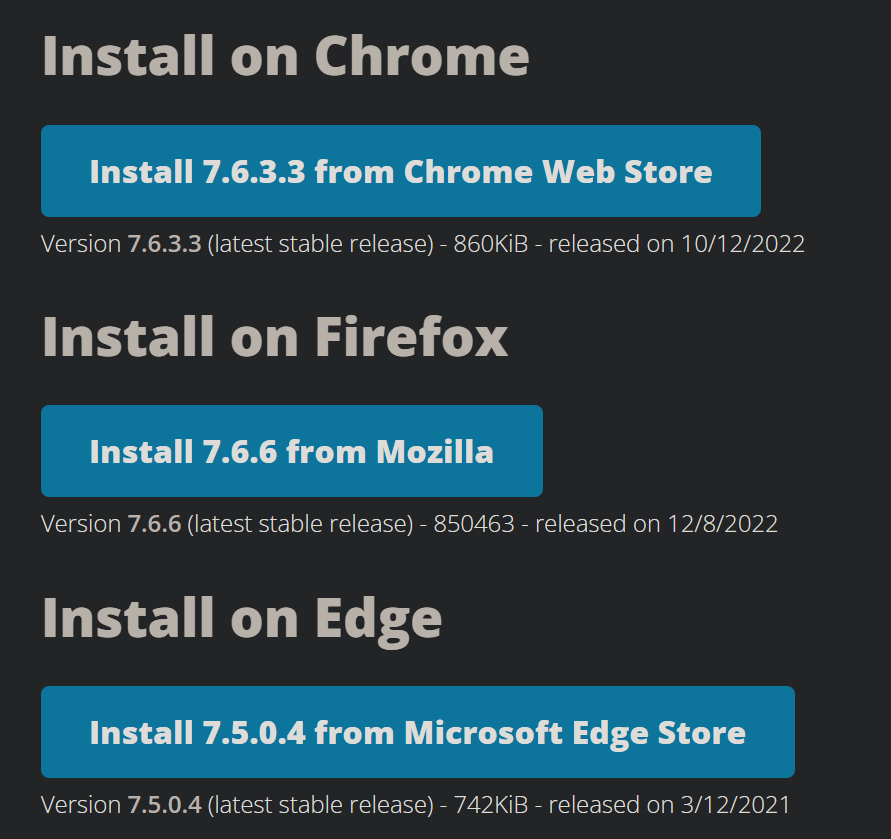
Task: Click the 742KiB file size text
Action: 490,804
